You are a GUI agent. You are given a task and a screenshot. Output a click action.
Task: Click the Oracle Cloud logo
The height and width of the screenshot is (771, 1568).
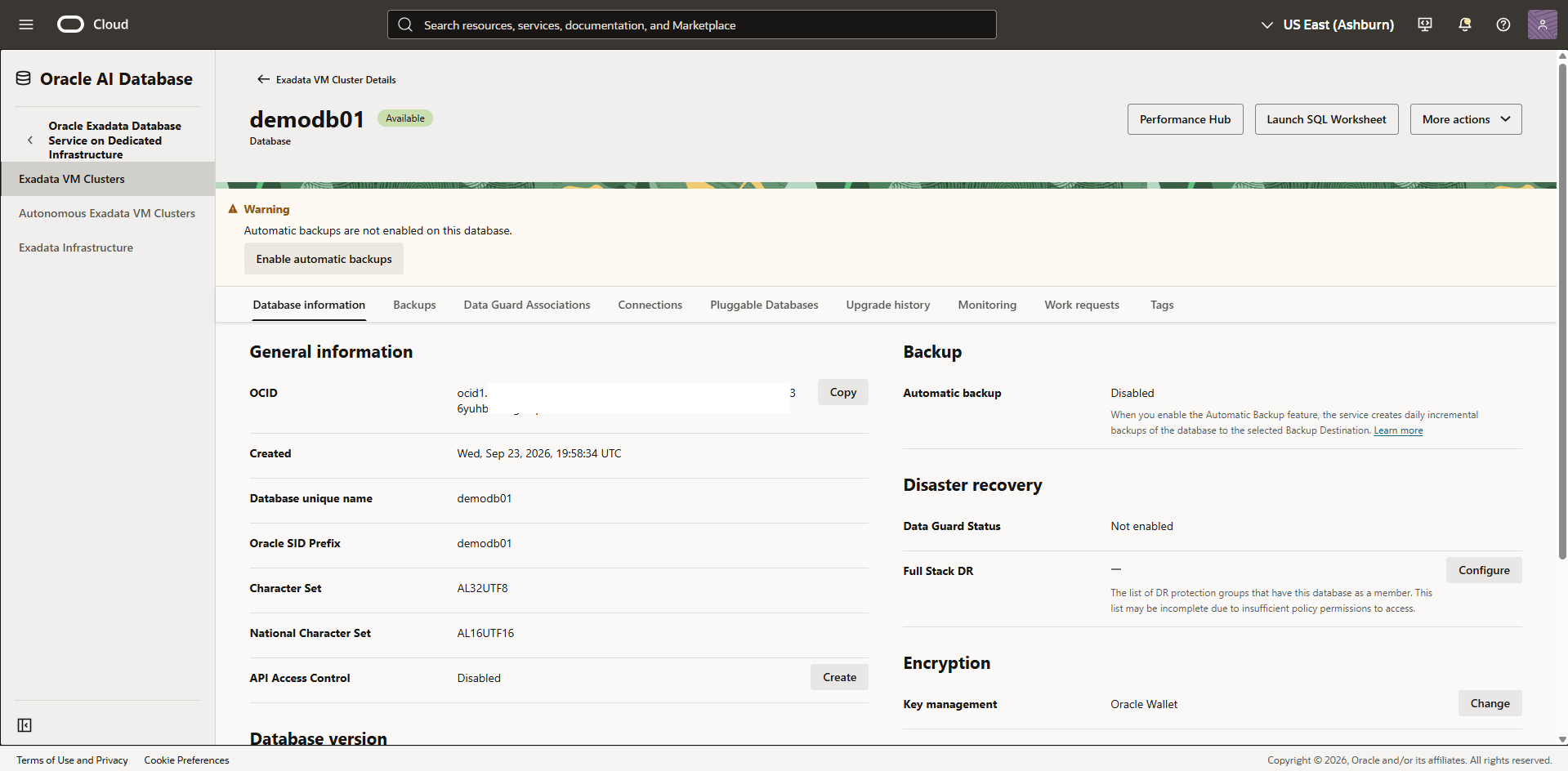pos(92,25)
